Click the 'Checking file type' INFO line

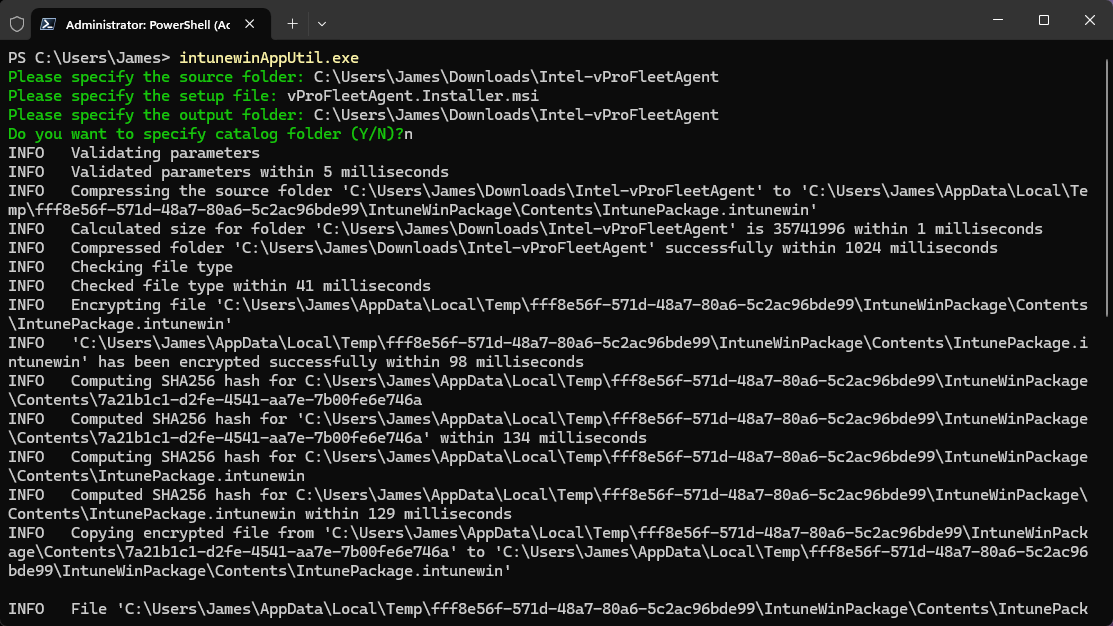pyautogui.click(x=151, y=267)
